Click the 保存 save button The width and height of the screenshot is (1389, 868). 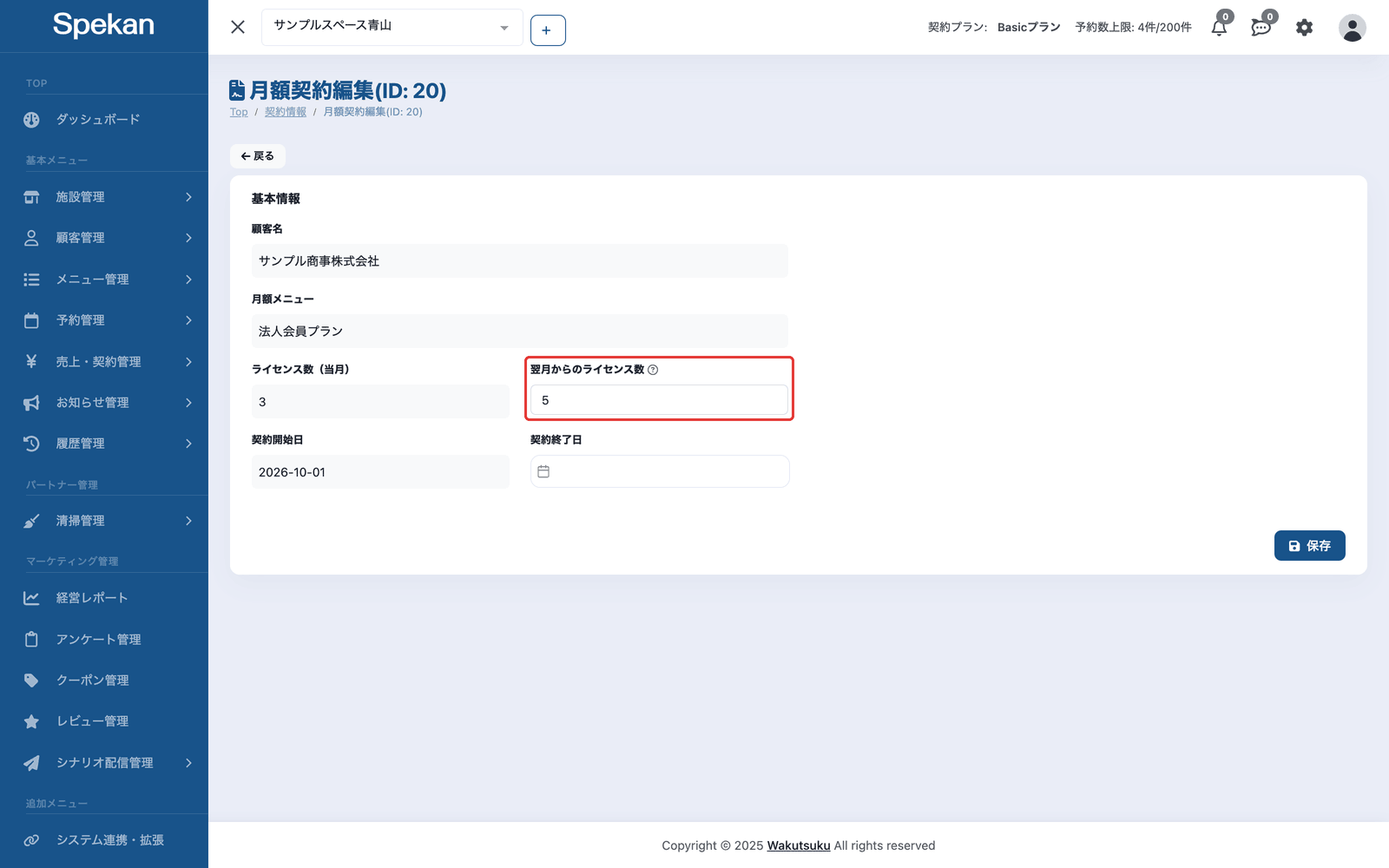[x=1309, y=546]
